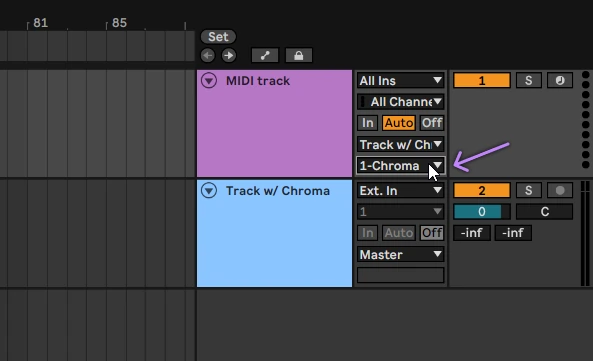The width and height of the screenshot is (593, 361).
Task: Open the disabled input channel 1 dropdown
Action: 401,212
